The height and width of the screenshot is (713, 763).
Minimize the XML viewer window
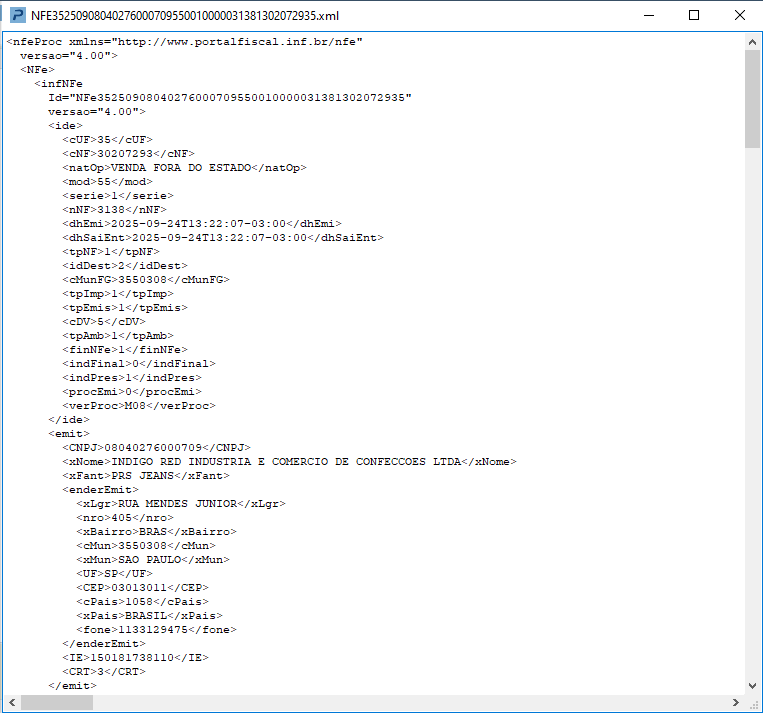click(x=649, y=15)
